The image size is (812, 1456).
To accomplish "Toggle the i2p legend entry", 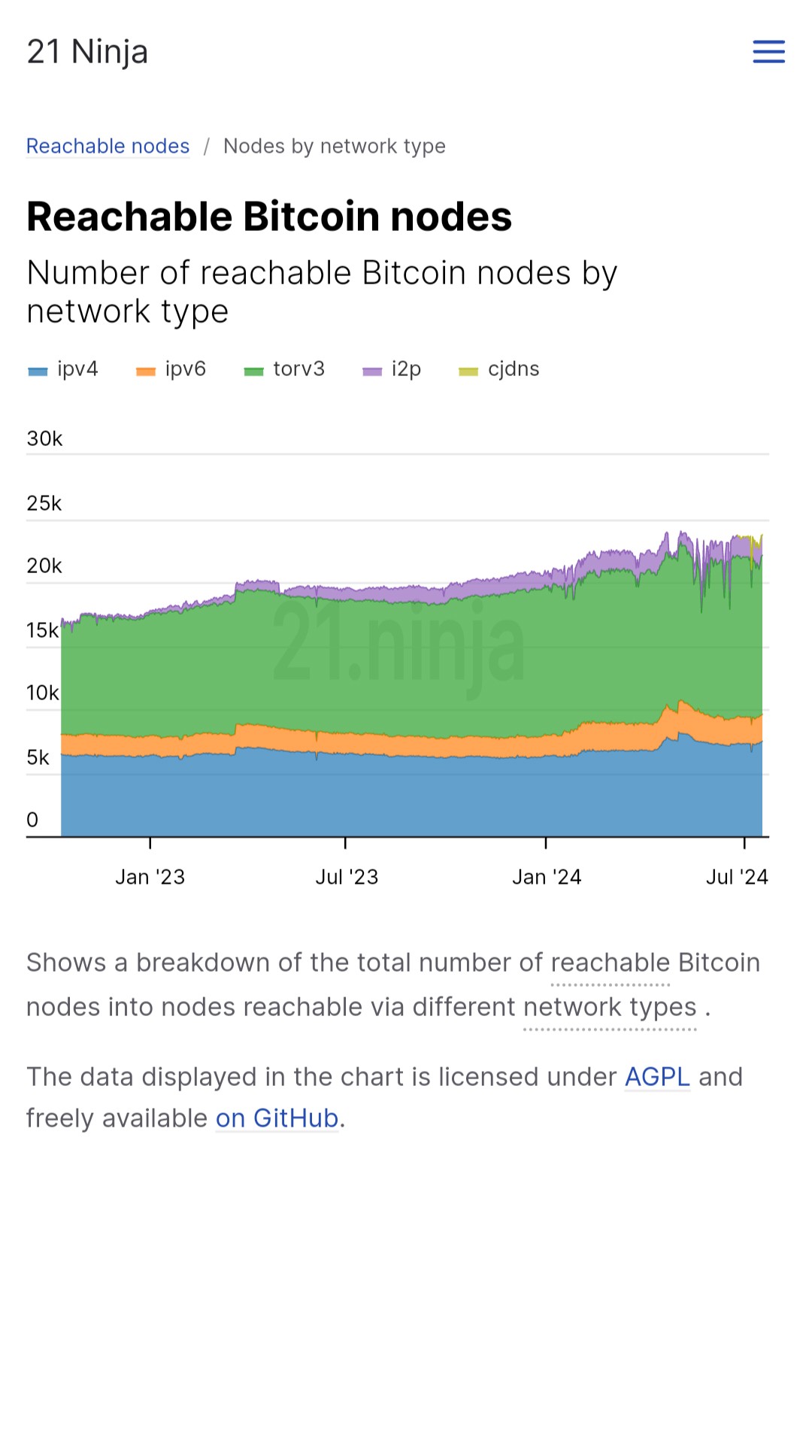I will click(406, 369).
